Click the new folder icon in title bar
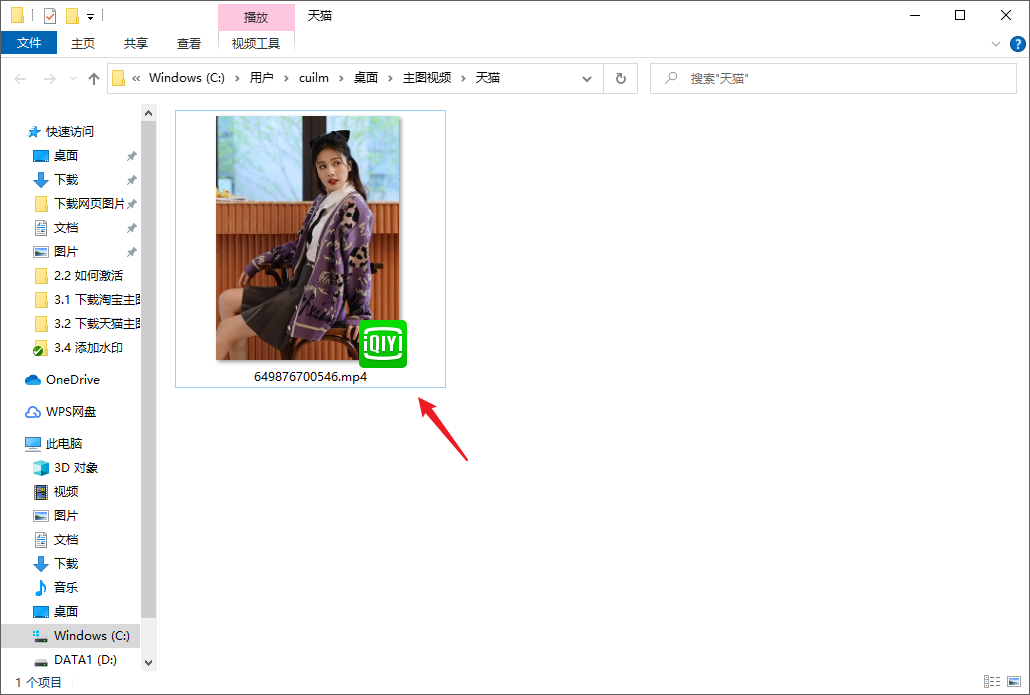Image resolution: width=1030 pixels, height=695 pixels. click(x=72, y=16)
